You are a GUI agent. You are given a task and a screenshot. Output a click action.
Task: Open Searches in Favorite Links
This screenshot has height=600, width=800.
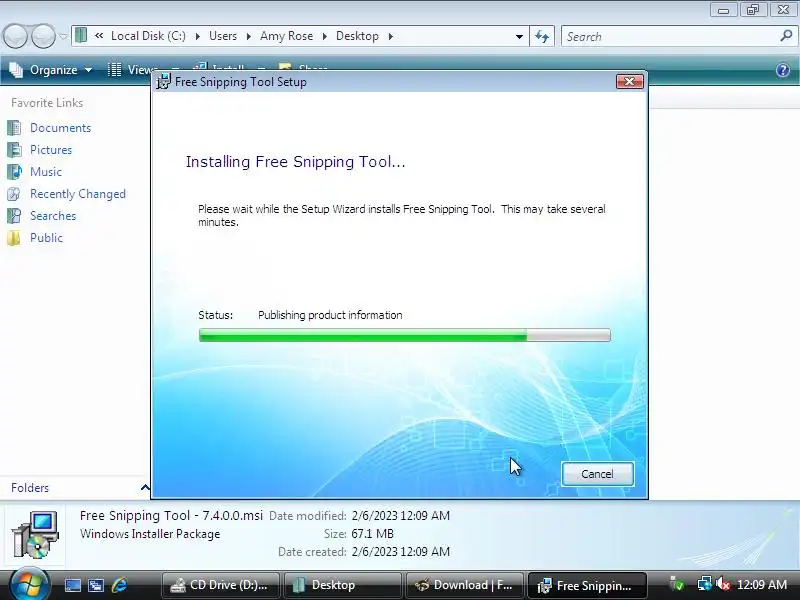click(53, 216)
